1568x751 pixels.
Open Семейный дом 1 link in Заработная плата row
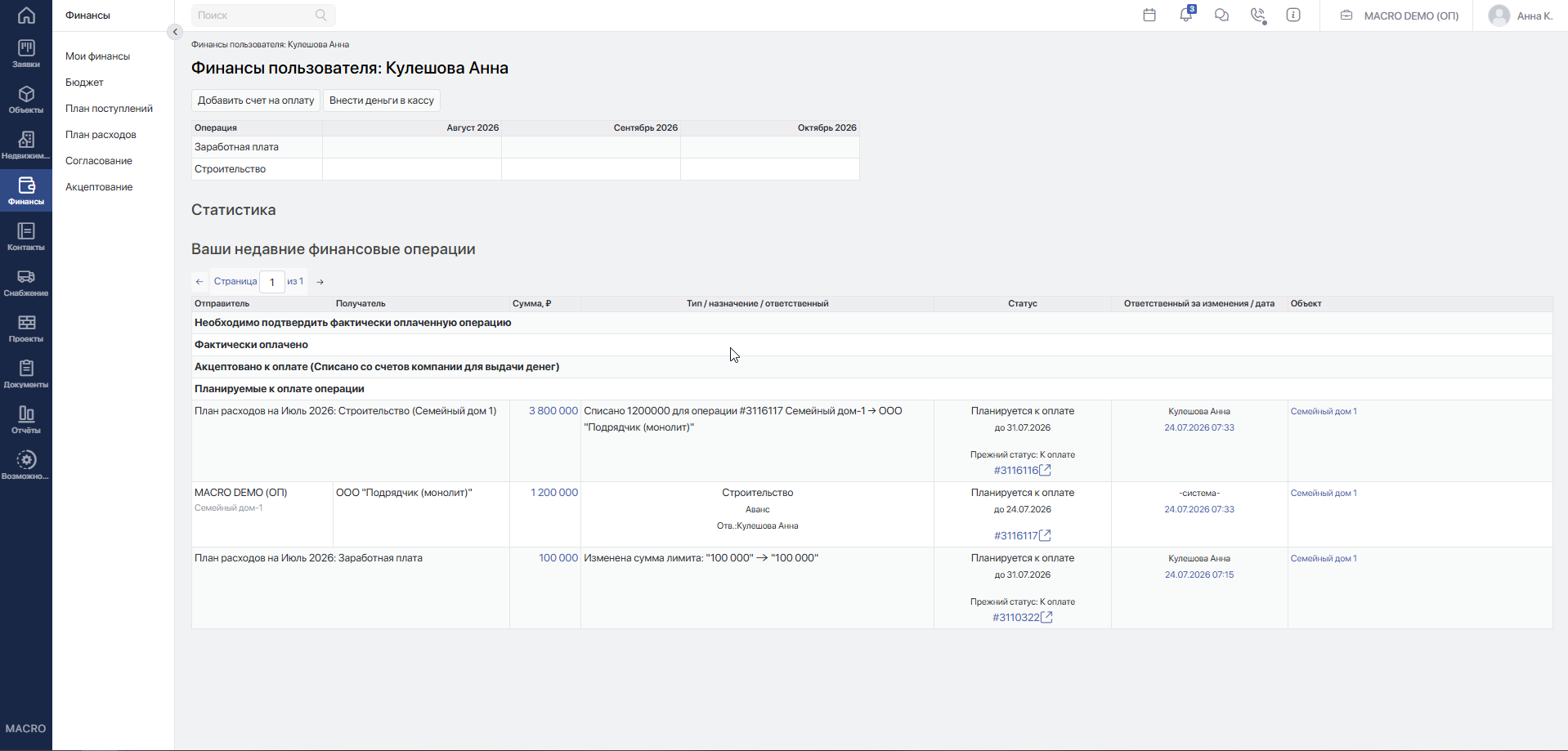[1324, 558]
